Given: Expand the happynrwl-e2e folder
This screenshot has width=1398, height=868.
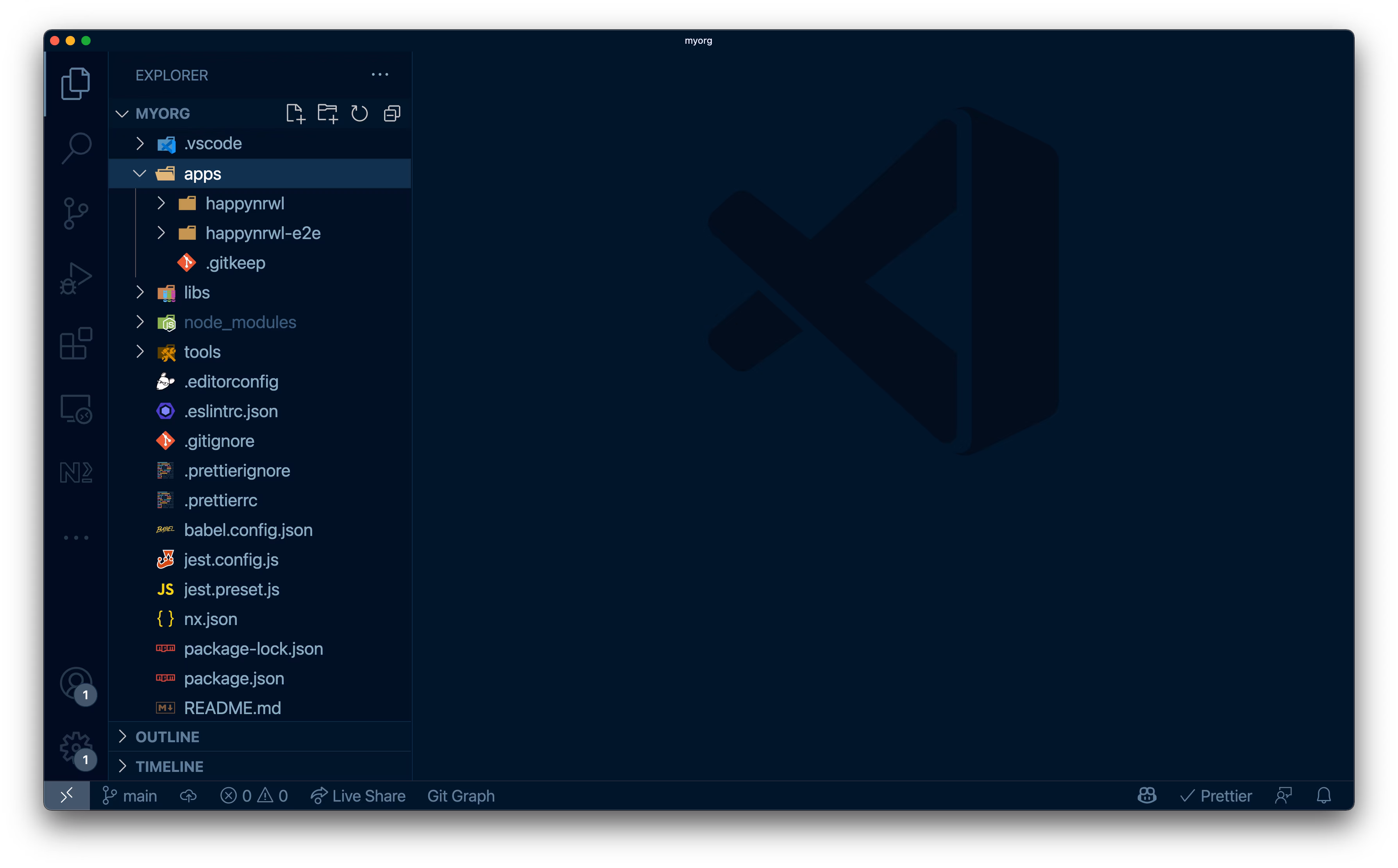Looking at the screenshot, I should [161, 233].
